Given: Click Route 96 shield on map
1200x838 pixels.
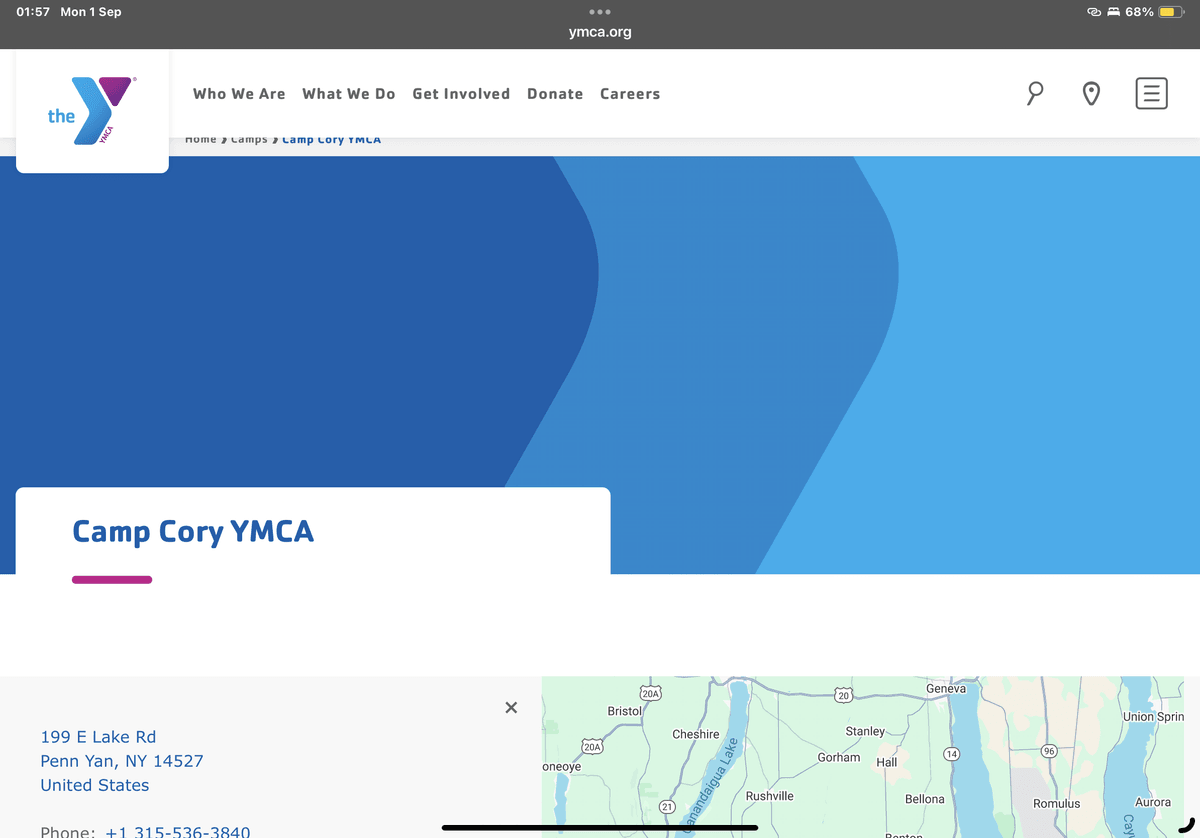Looking at the screenshot, I should pos(1049,751).
